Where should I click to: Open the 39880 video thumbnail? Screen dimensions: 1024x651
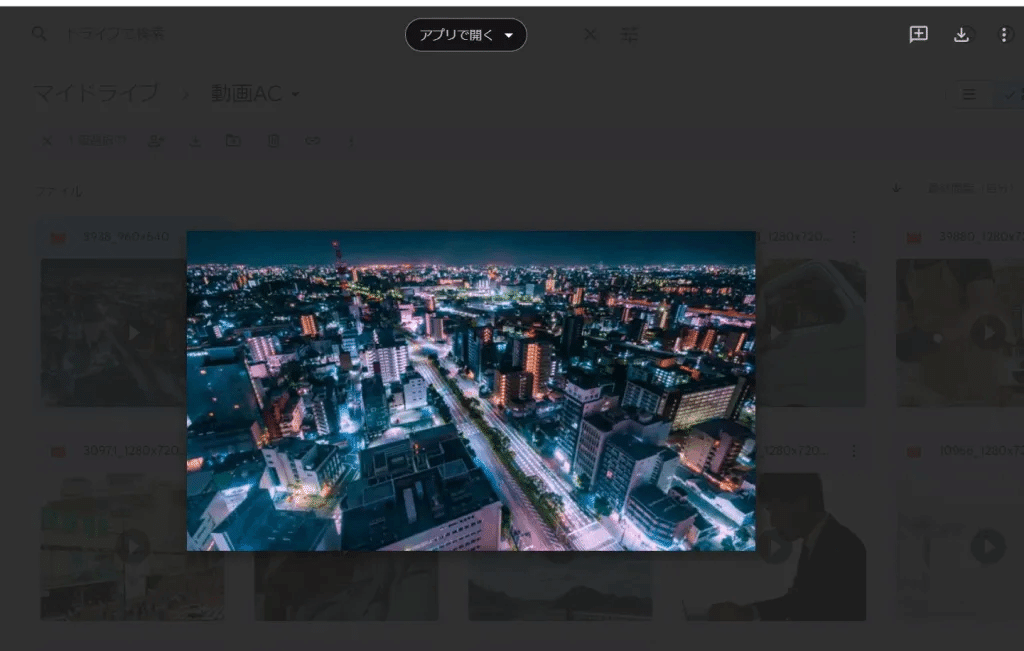click(960, 332)
